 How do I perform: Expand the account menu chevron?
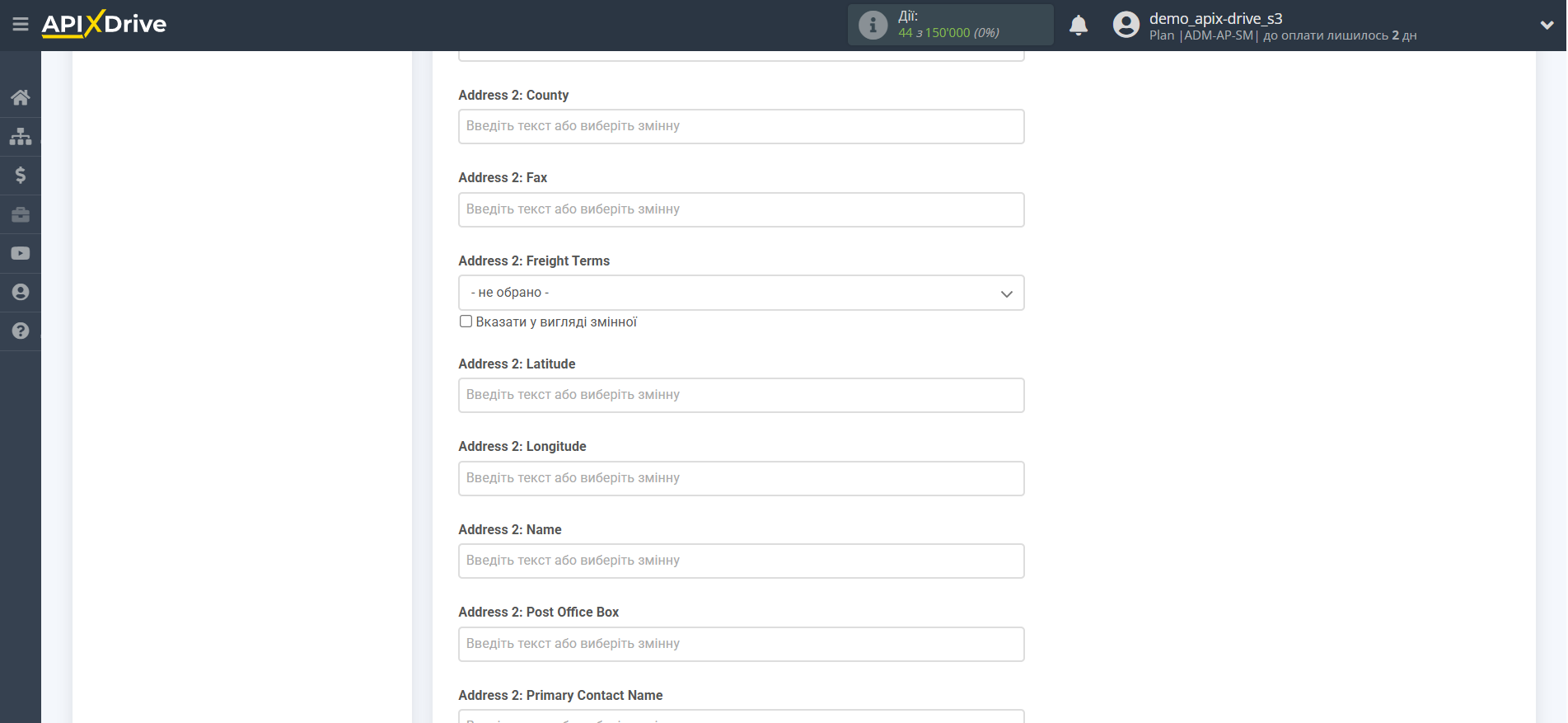pyautogui.click(x=1547, y=26)
